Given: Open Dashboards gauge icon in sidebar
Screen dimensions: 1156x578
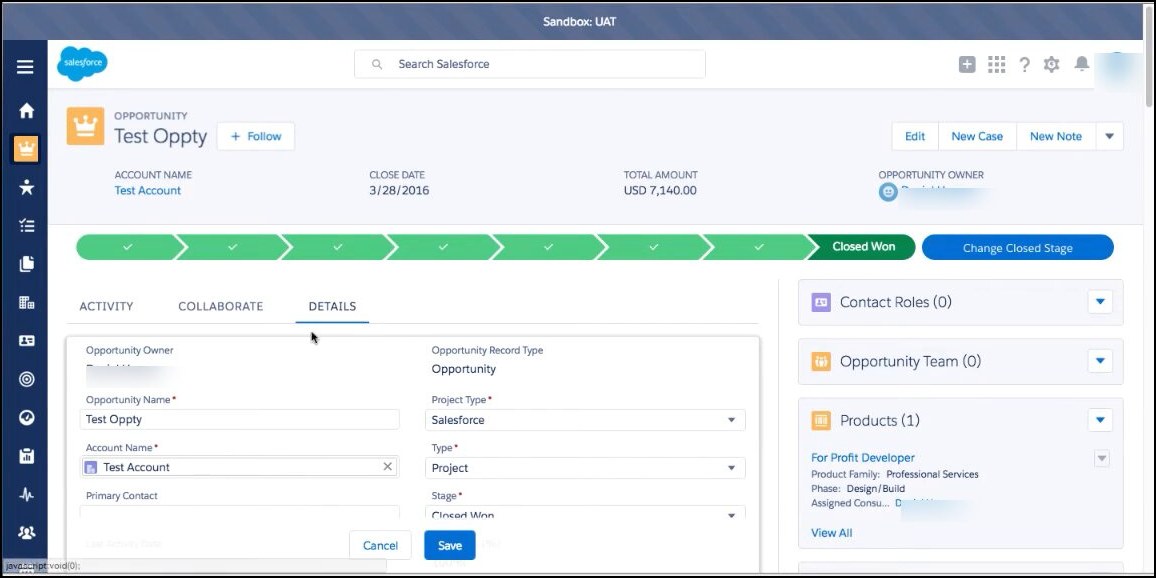Looking at the screenshot, I should 26,417.
